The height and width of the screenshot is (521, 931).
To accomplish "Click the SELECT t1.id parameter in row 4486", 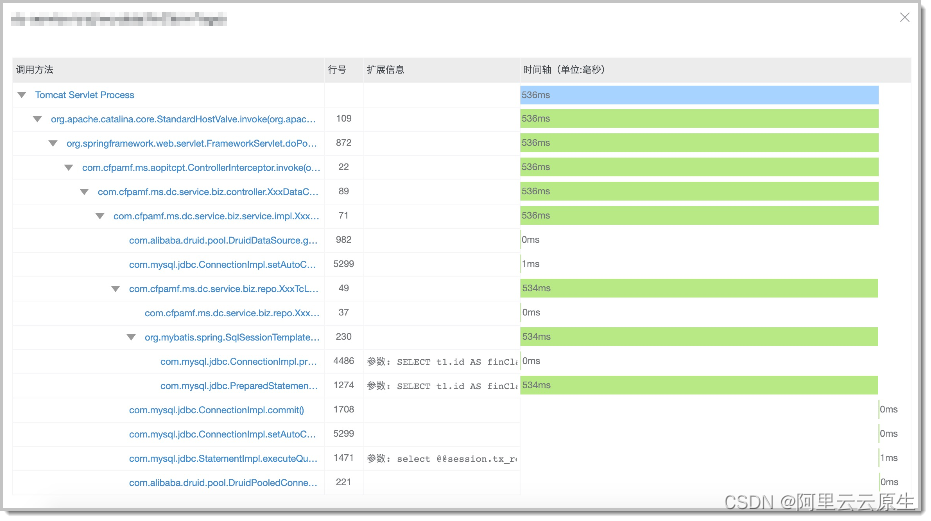I will click(x=442, y=362).
